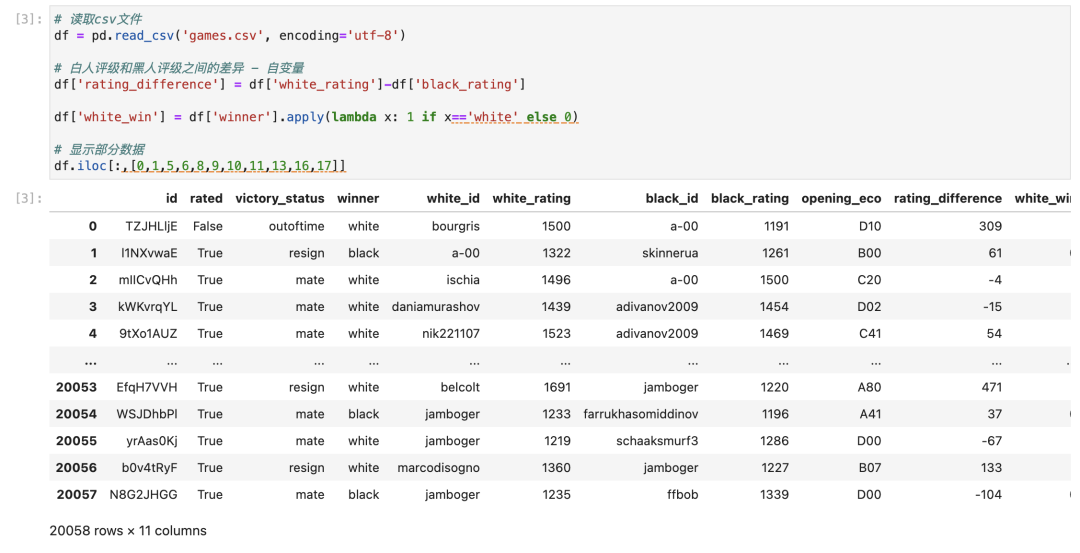Click the black_id cell 'schaaksmurf3'
Screen dimensions: 1080x553
pyautogui.click(x=657, y=441)
